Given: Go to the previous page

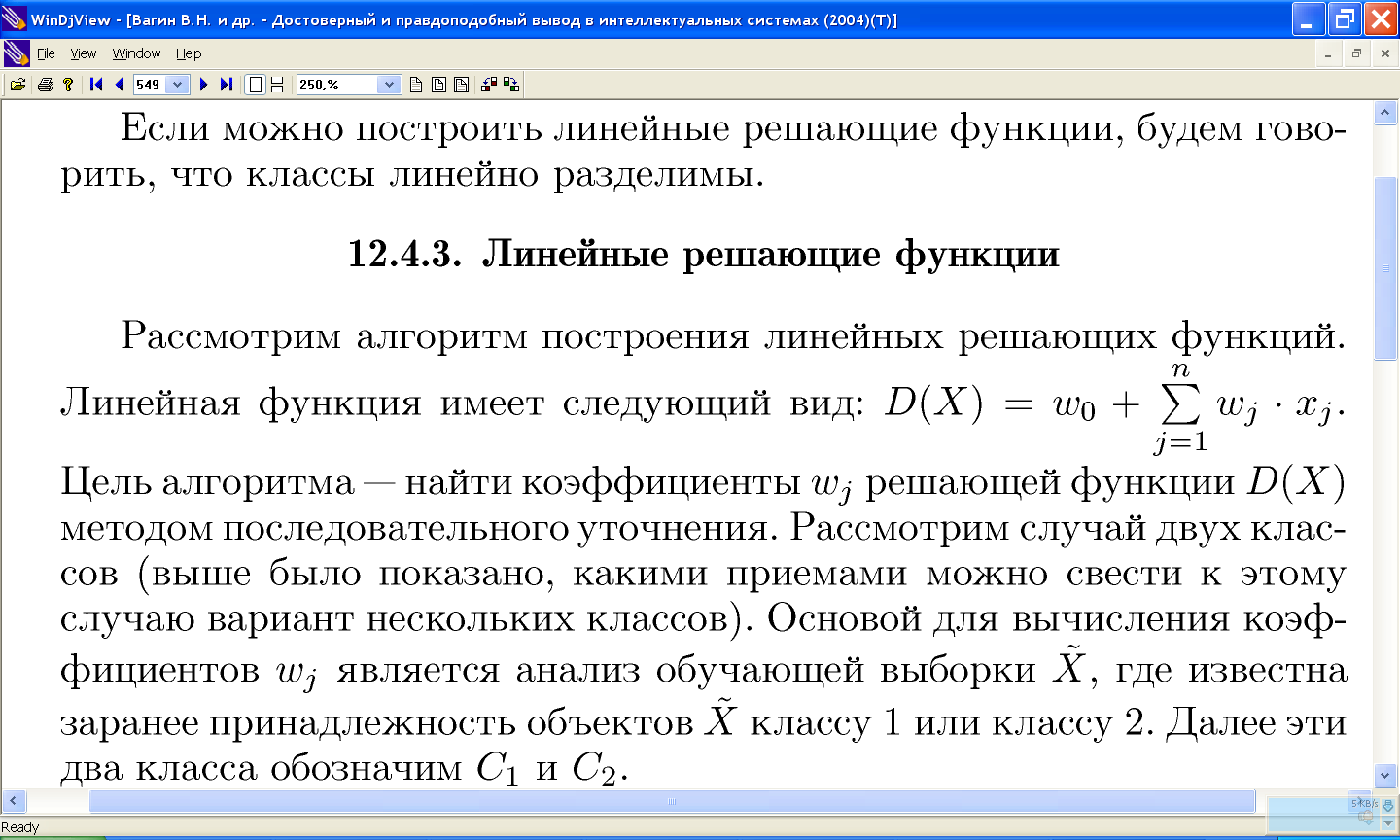Looking at the screenshot, I should tap(119, 85).
